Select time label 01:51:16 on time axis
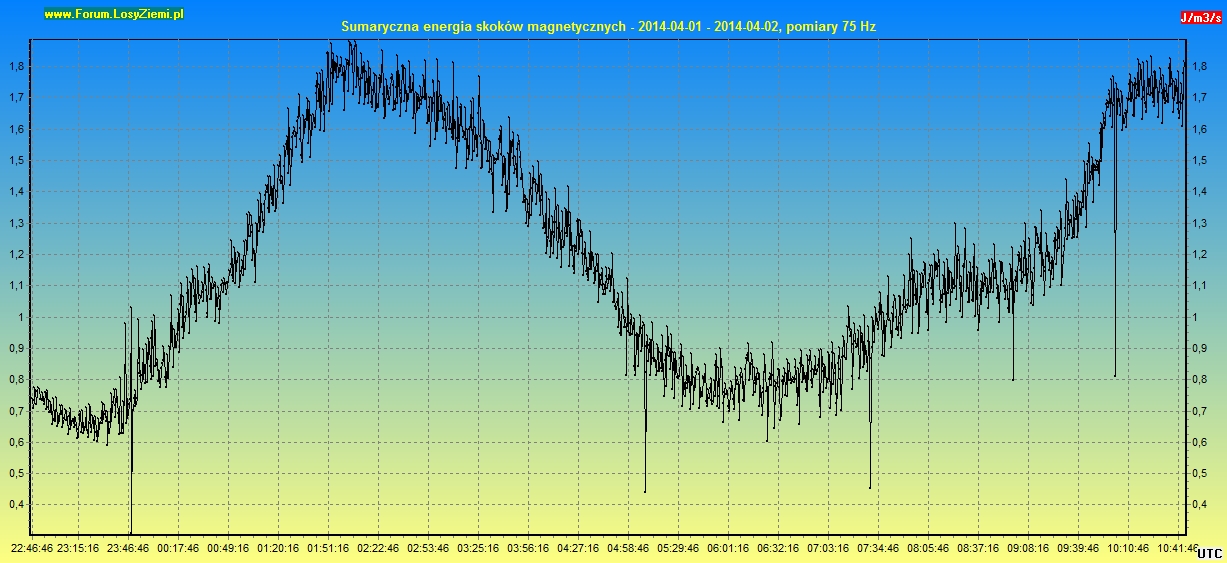This screenshot has height=563, width=1227. pyautogui.click(x=328, y=548)
